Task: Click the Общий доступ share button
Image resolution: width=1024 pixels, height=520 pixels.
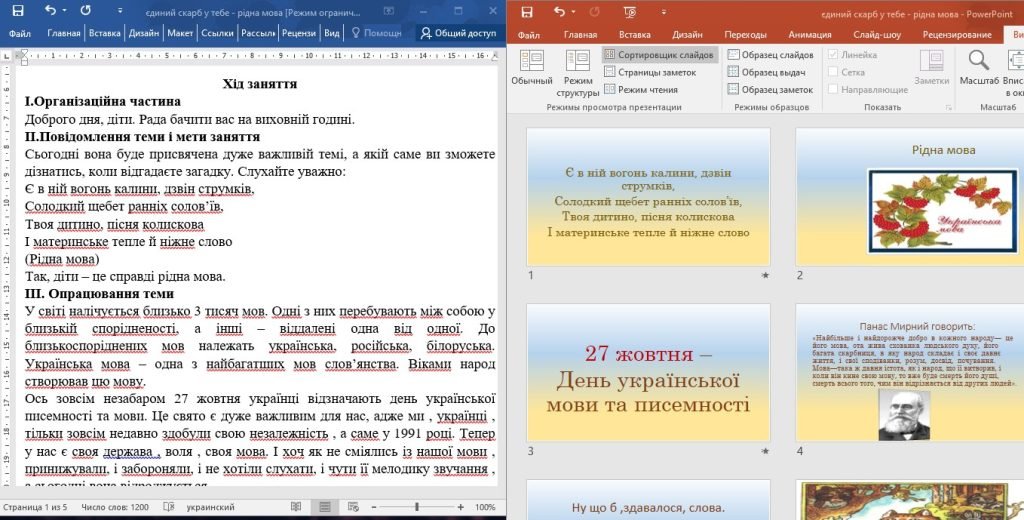Action: 458,33
